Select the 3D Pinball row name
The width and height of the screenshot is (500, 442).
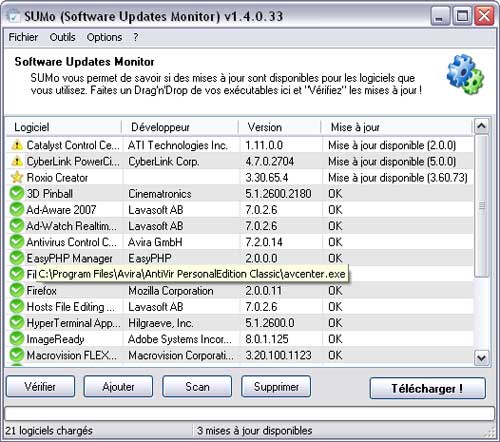click(50, 194)
